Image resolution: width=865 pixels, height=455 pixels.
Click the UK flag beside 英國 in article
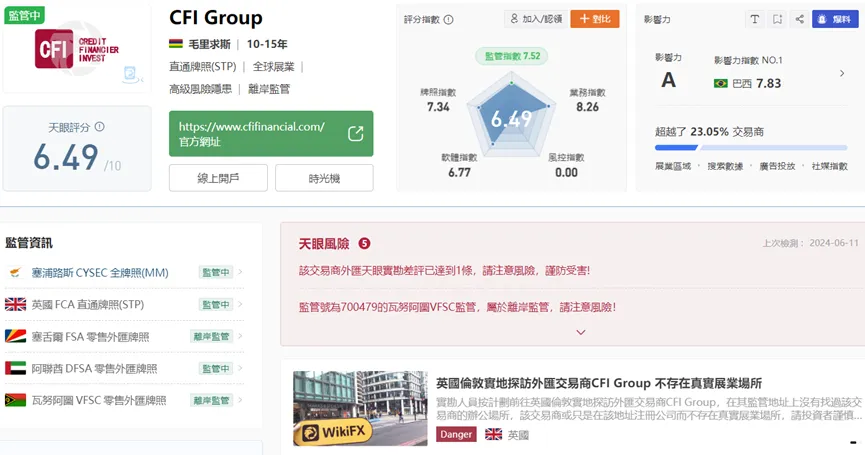pos(493,435)
